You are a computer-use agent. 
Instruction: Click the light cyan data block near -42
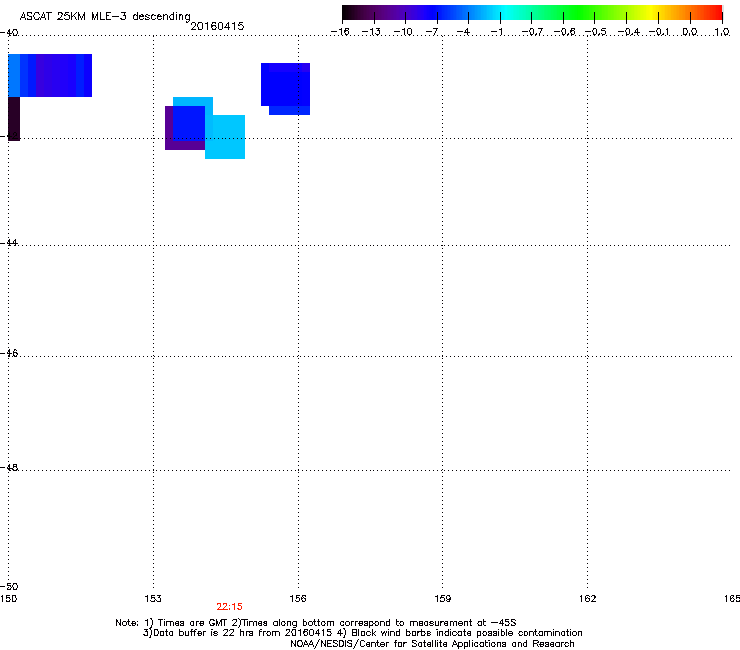click(225, 137)
